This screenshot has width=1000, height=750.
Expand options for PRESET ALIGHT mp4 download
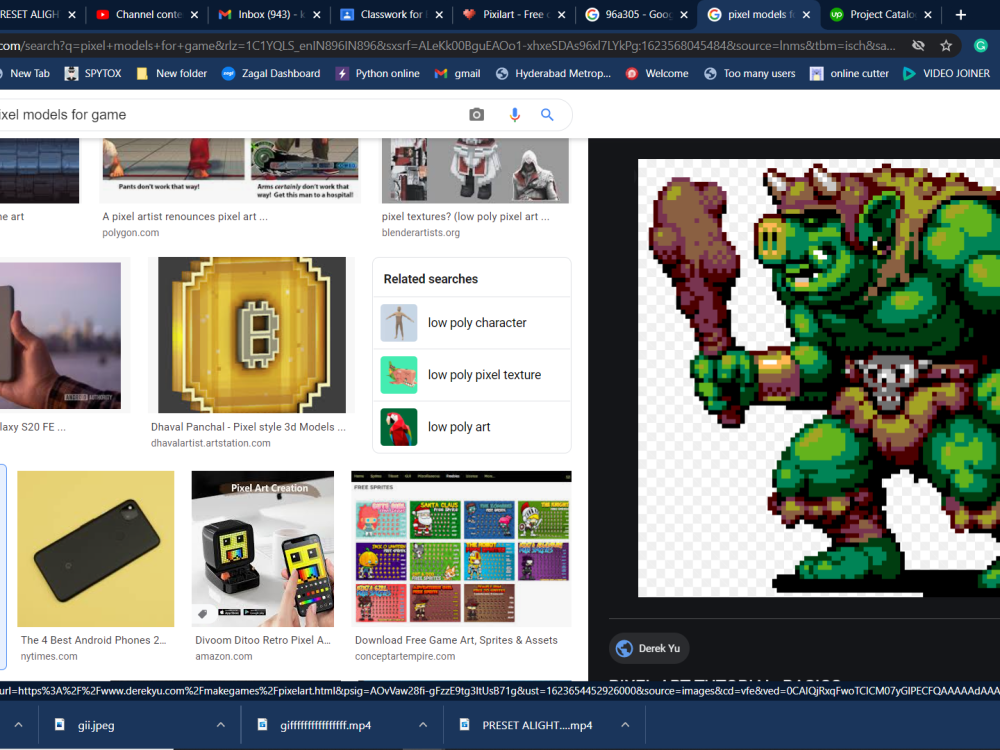(625, 725)
